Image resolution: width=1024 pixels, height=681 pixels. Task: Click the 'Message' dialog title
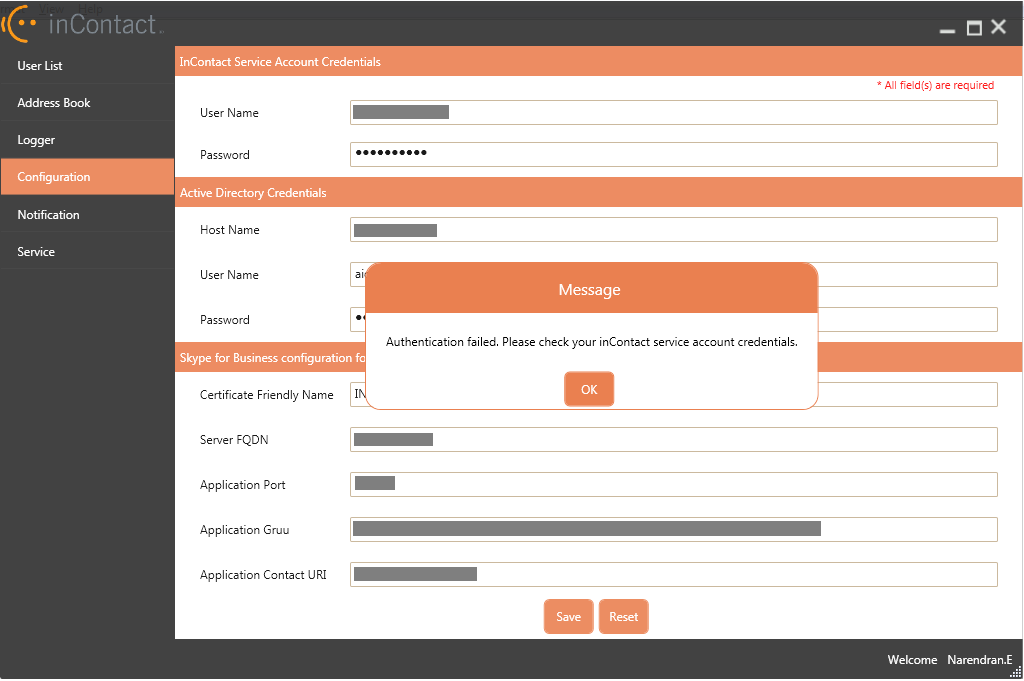pos(589,290)
